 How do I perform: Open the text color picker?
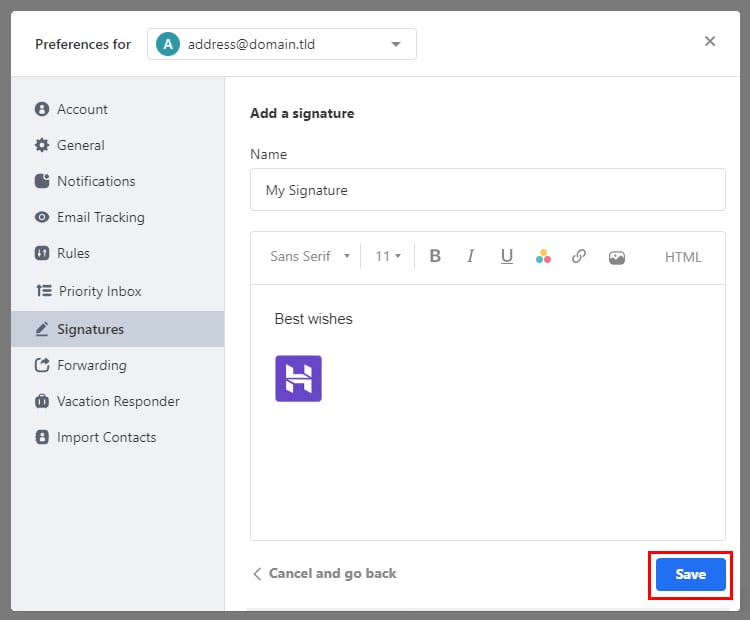click(x=543, y=256)
